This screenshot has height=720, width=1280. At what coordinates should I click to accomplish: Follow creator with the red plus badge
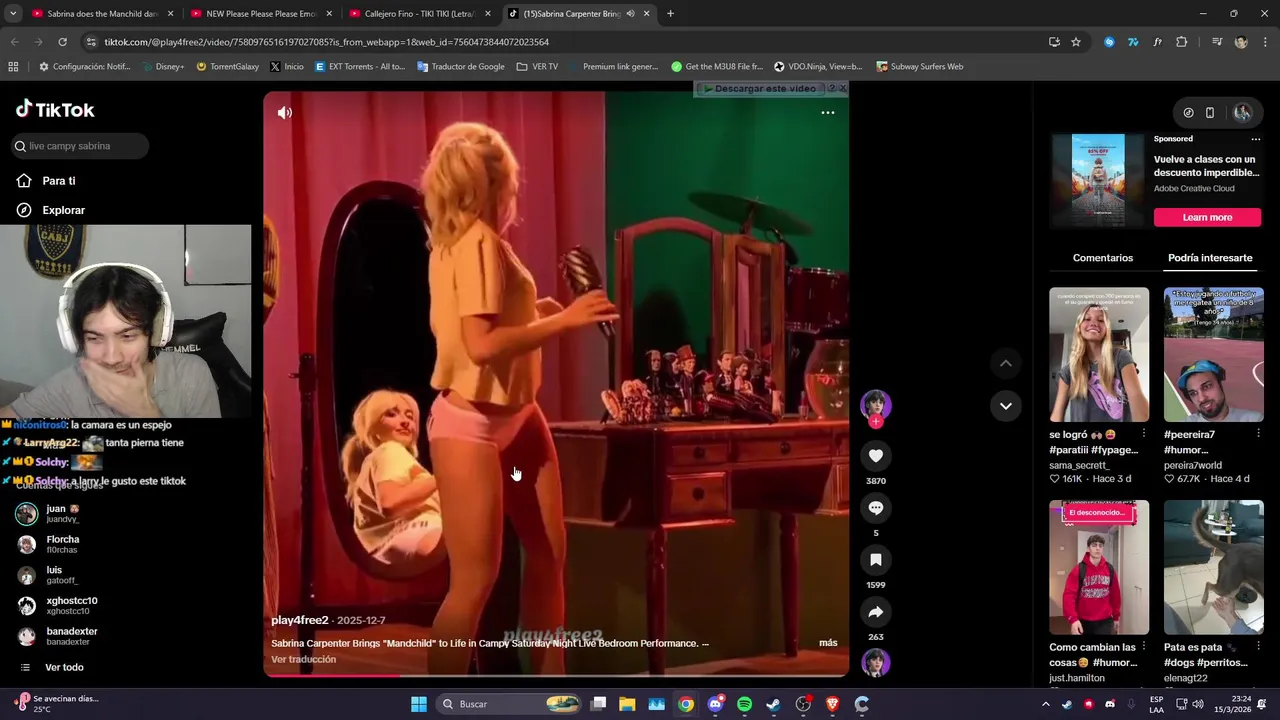875,422
